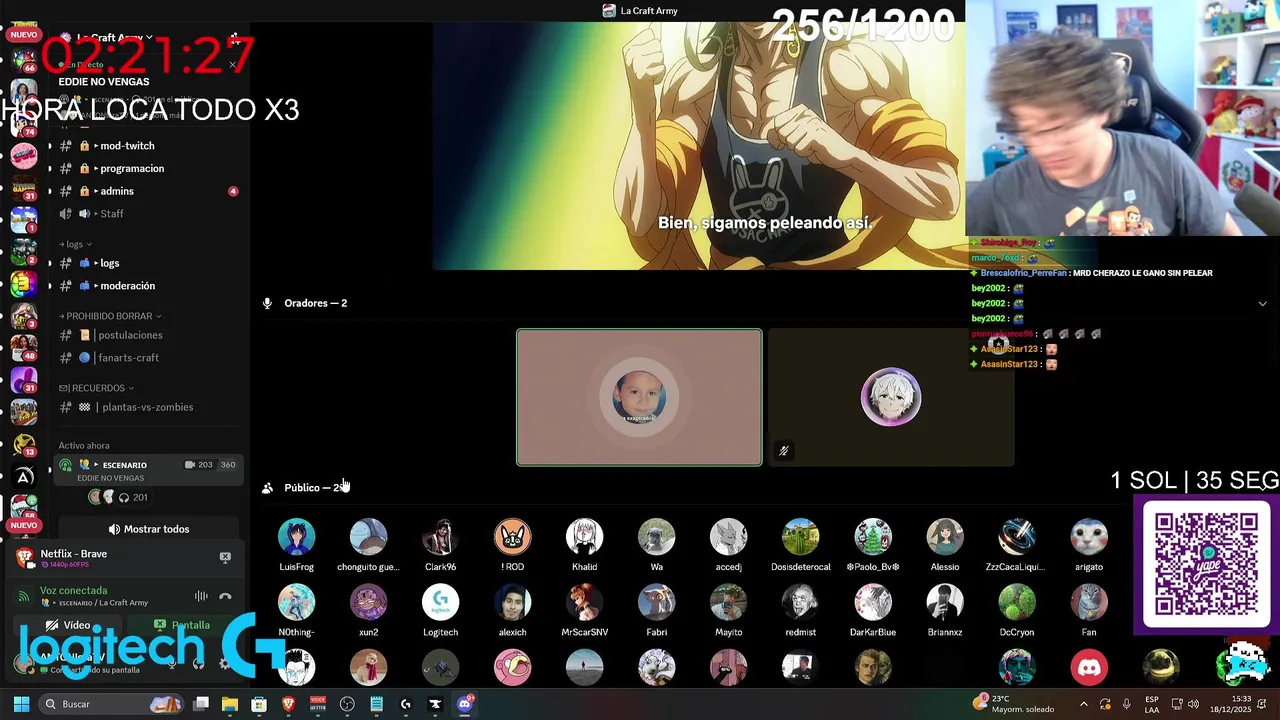Viewport: 1280px width, 720px height.
Task: Open Discord from the taskbar
Action: [464, 704]
